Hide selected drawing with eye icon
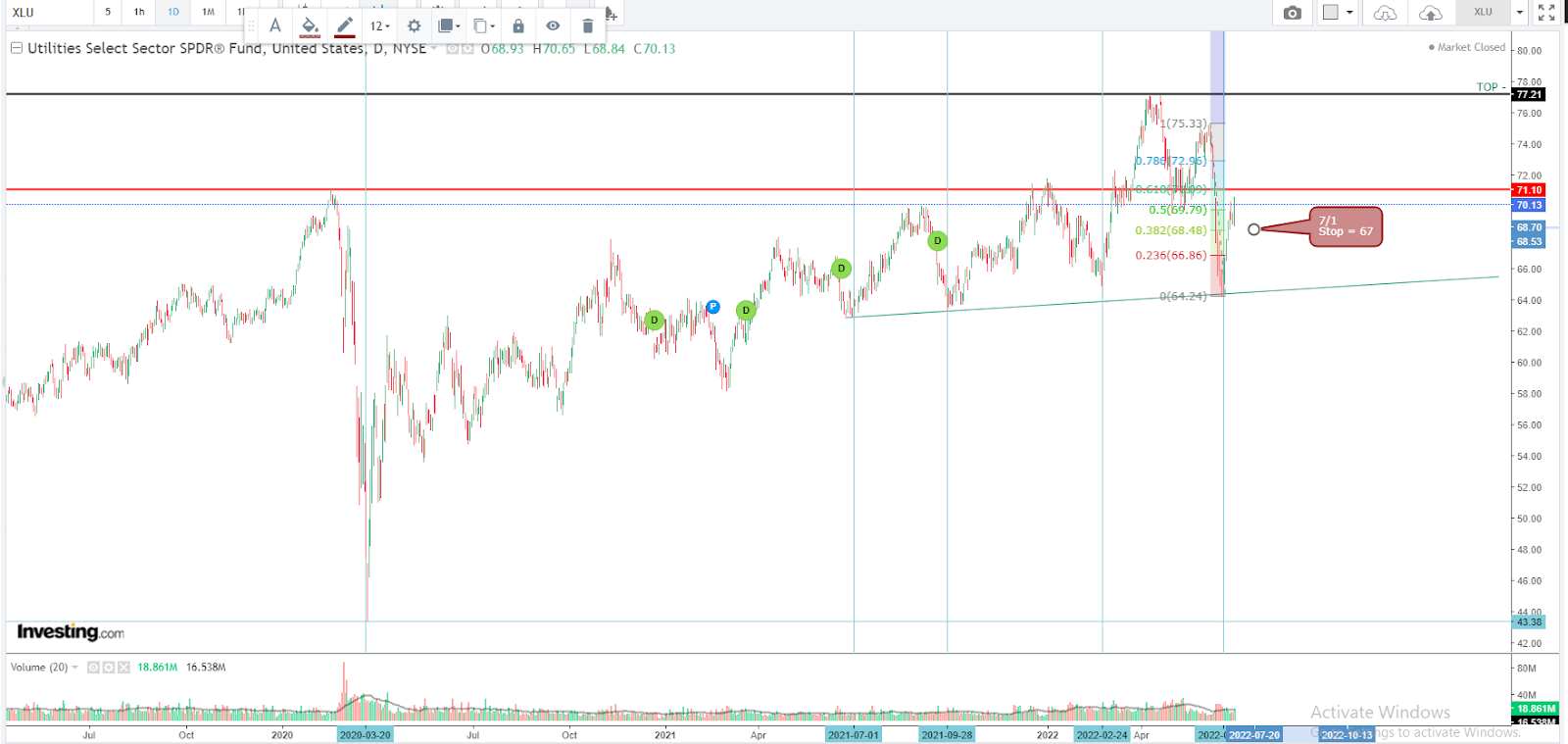 point(553,26)
